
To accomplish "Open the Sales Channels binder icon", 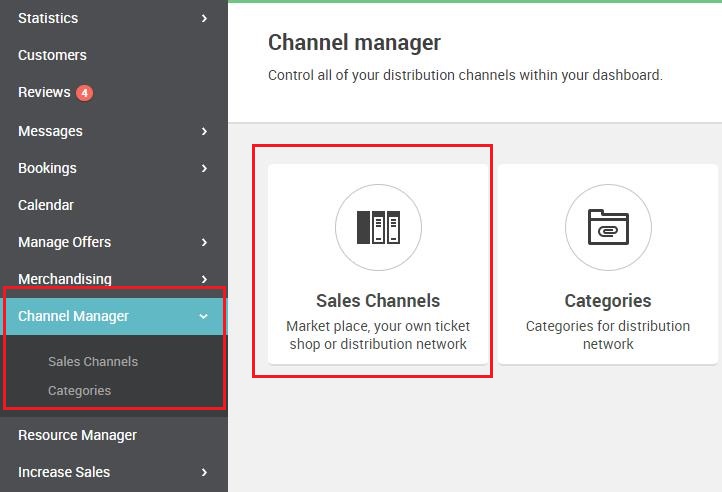I will [378, 227].
